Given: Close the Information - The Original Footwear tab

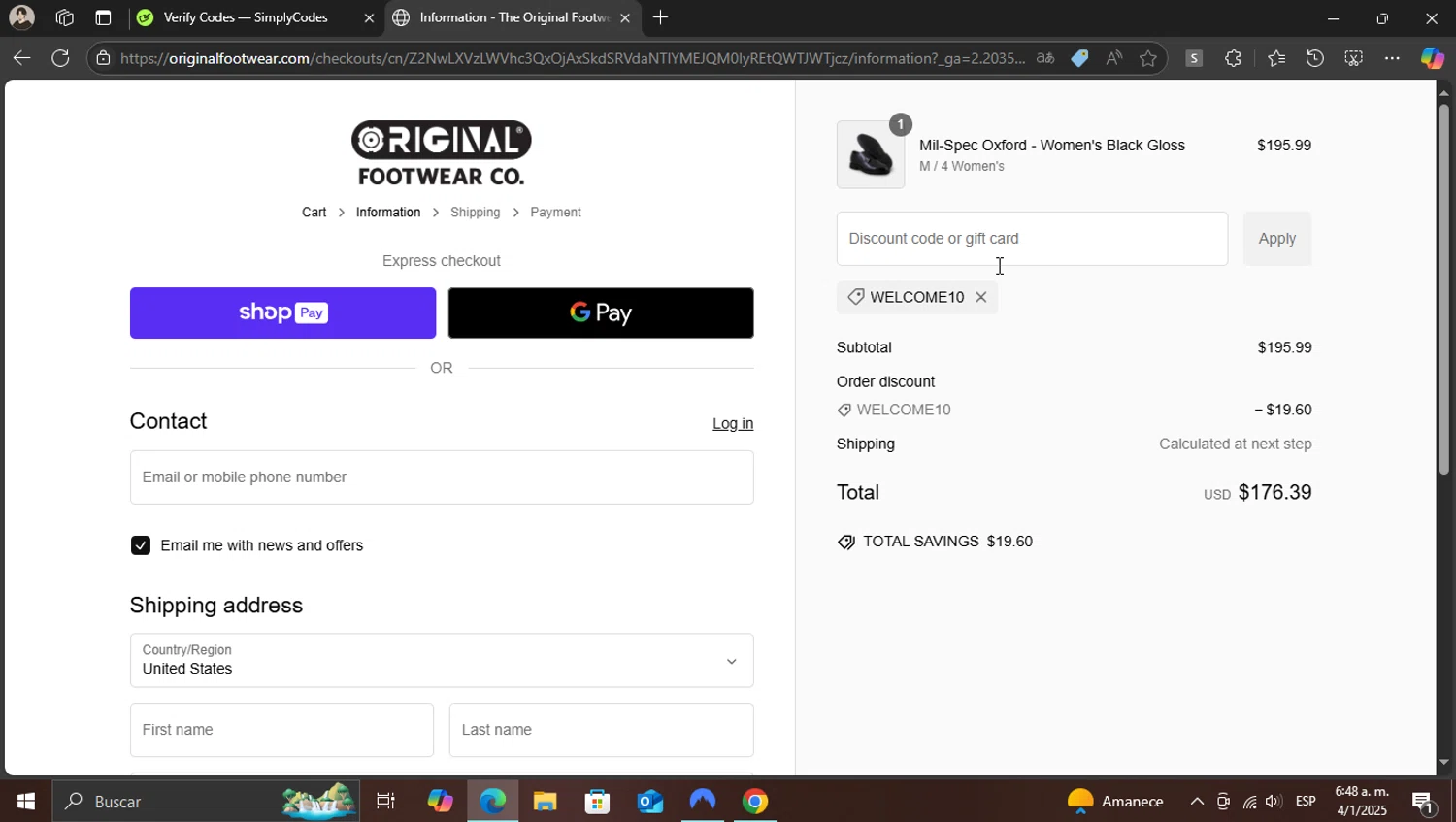Looking at the screenshot, I should (624, 17).
